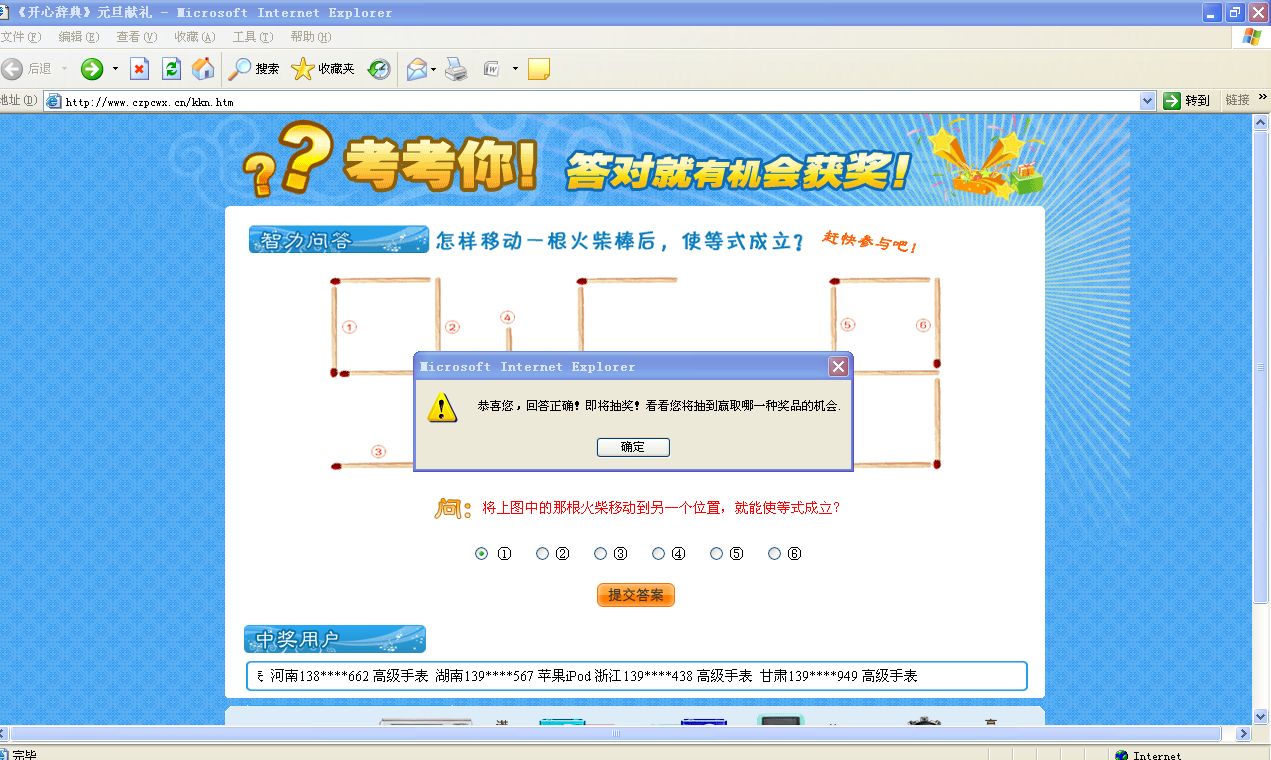Viewport: 1271px width, 760px height.
Task: Select answer option ⑥
Action: 774,553
